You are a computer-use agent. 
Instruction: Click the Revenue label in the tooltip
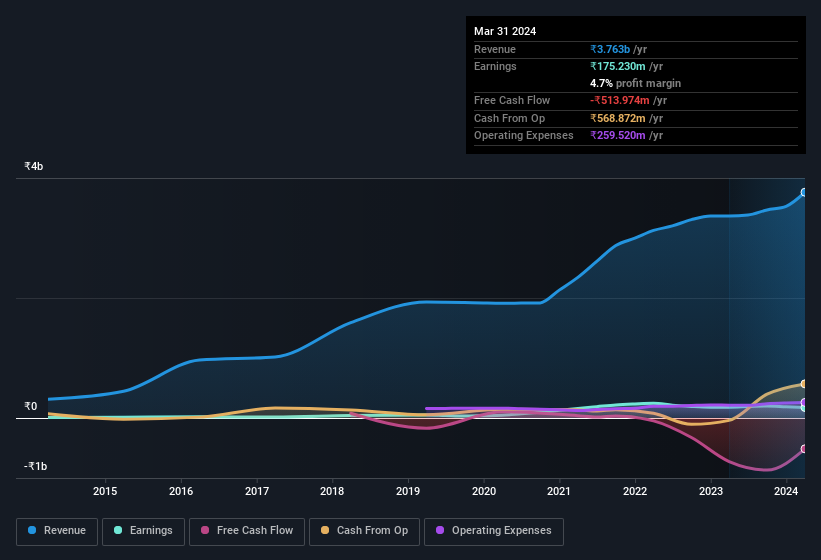[x=495, y=49]
